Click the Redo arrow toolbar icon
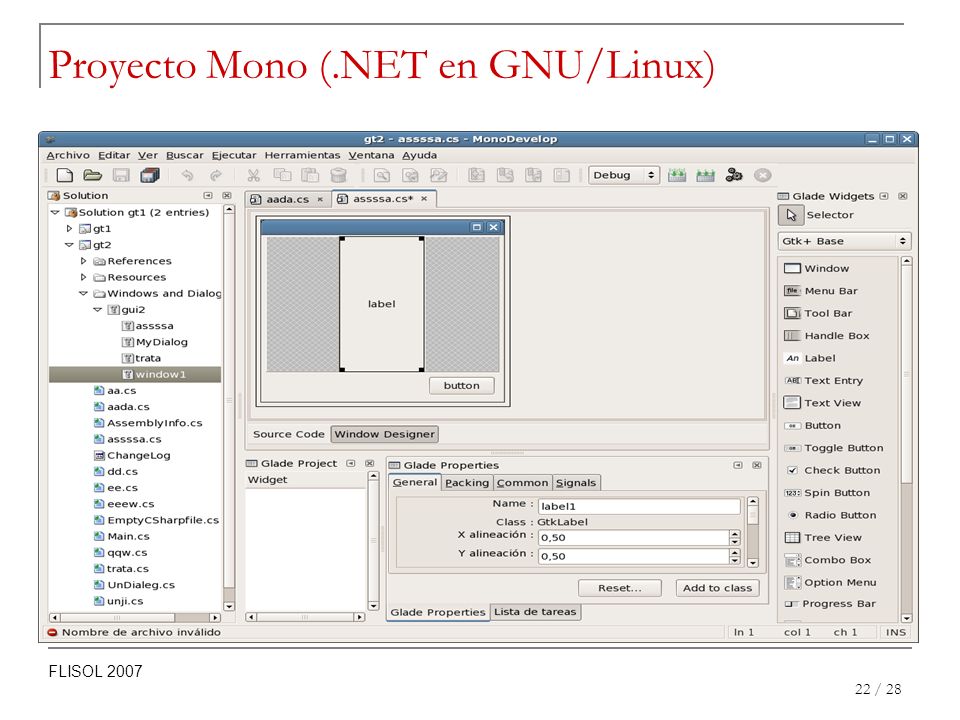The height and width of the screenshot is (720, 960). coord(216,175)
